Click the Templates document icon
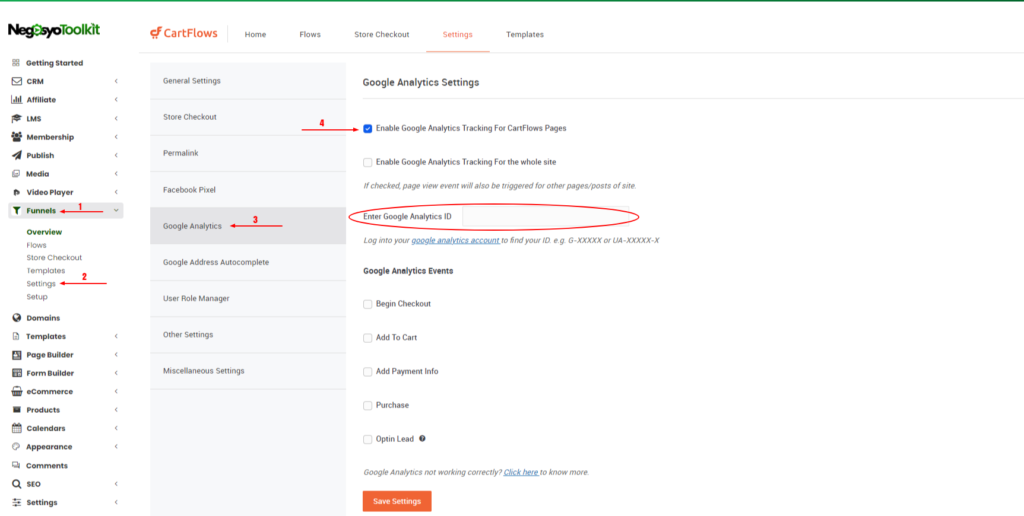1024x516 pixels. point(16,336)
